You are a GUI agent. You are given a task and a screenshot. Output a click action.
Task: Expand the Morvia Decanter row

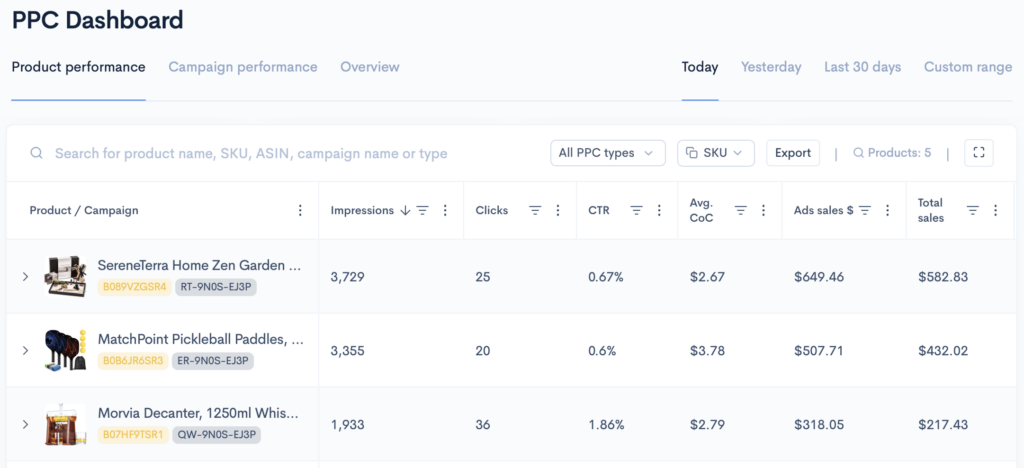(x=25, y=425)
